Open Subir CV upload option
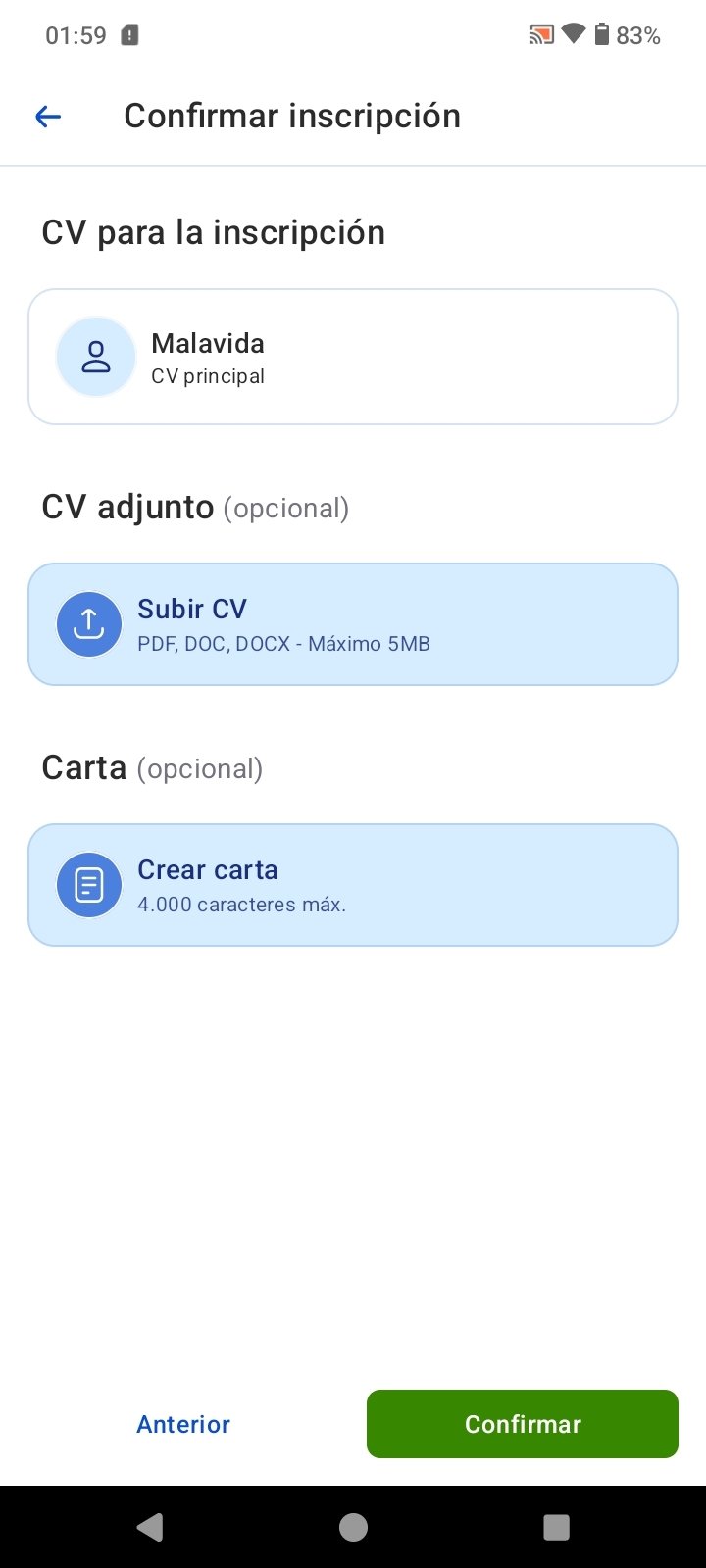This screenshot has height=1568, width=706. [x=353, y=624]
